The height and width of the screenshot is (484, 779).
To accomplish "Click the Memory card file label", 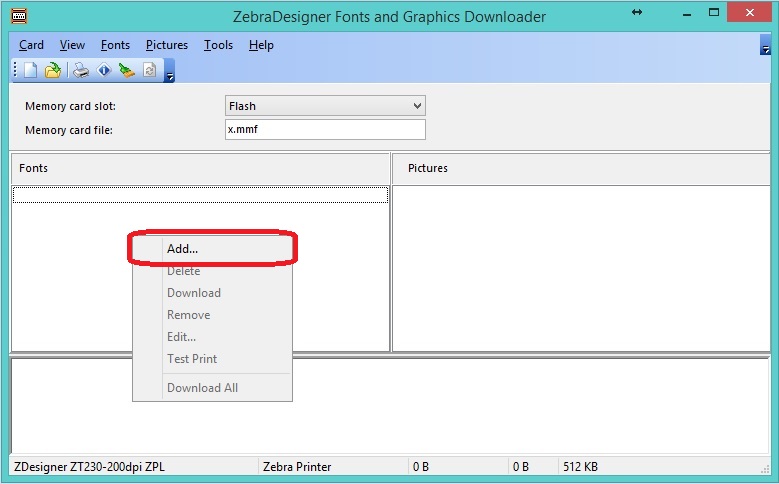I will 69,130.
